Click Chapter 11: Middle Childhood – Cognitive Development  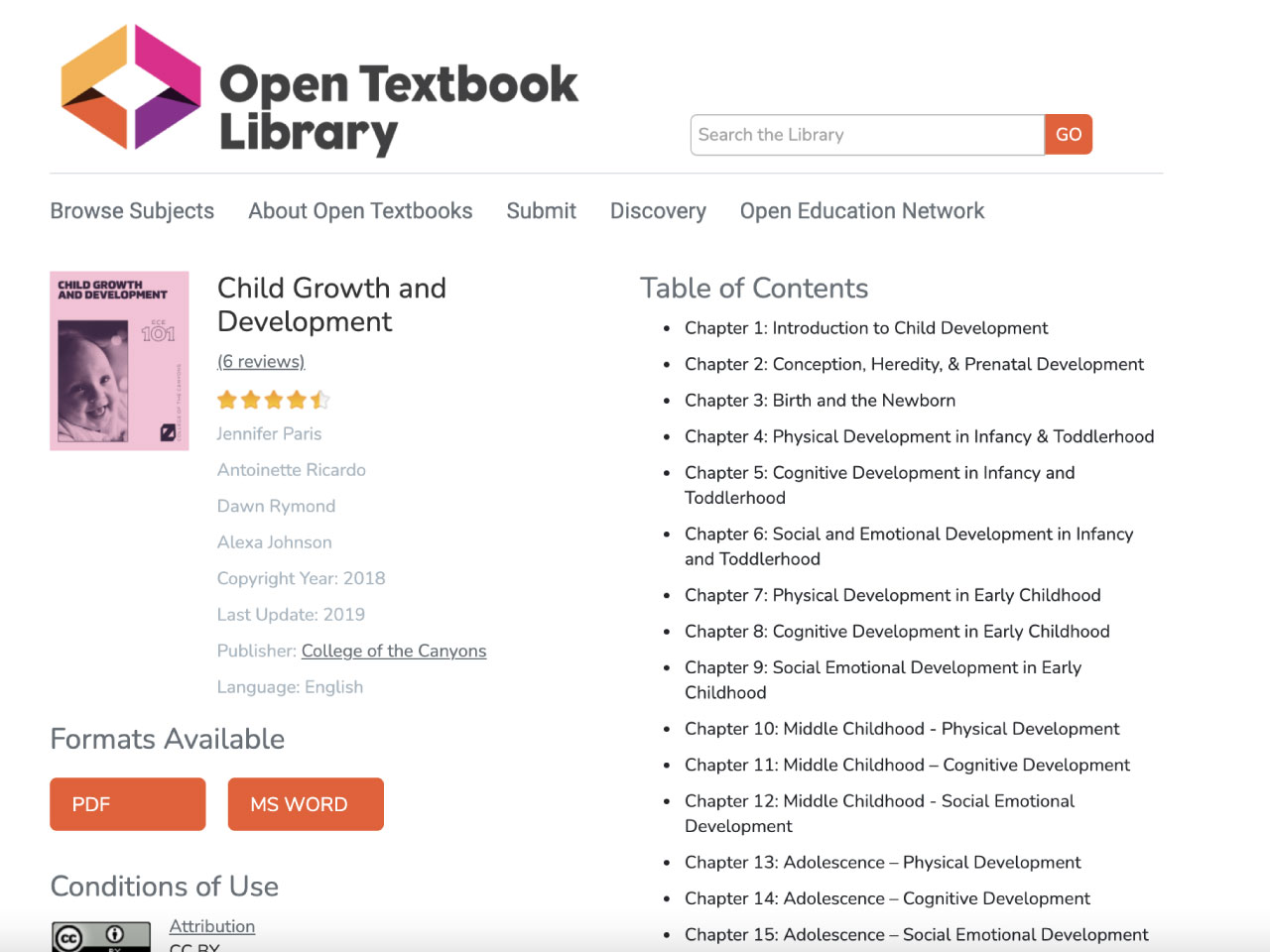coord(907,765)
